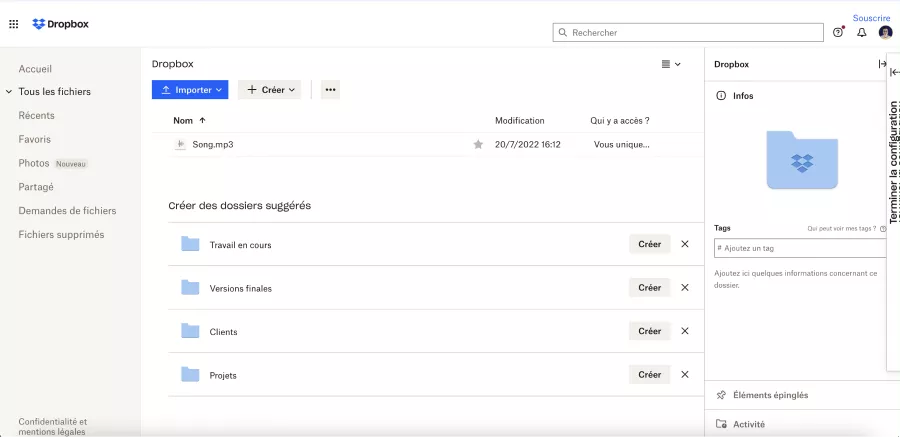Click the Projets folder icon
Screen dimensions: 900x437
click(190, 375)
